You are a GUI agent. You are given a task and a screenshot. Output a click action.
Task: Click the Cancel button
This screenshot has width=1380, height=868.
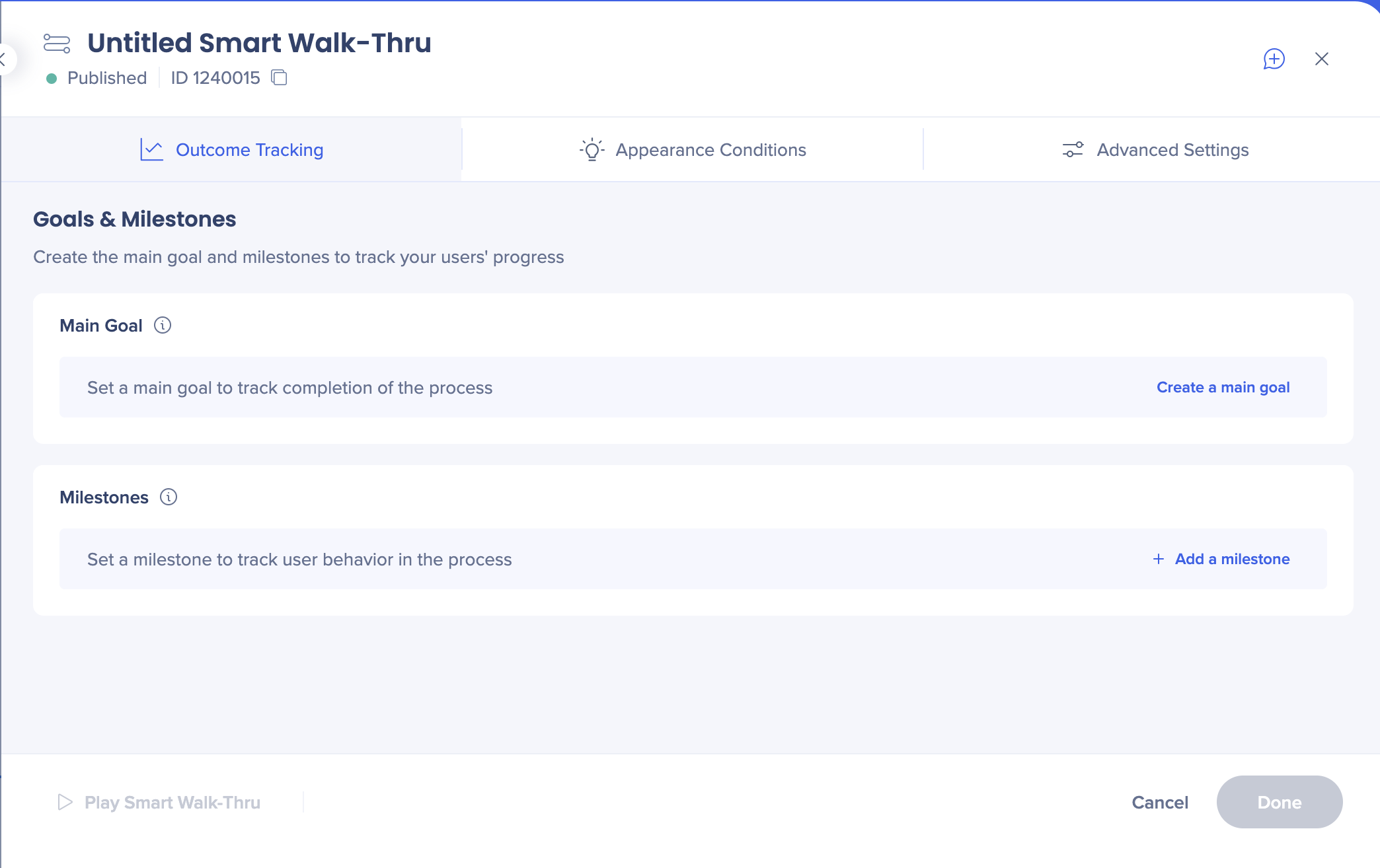pos(1160,803)
